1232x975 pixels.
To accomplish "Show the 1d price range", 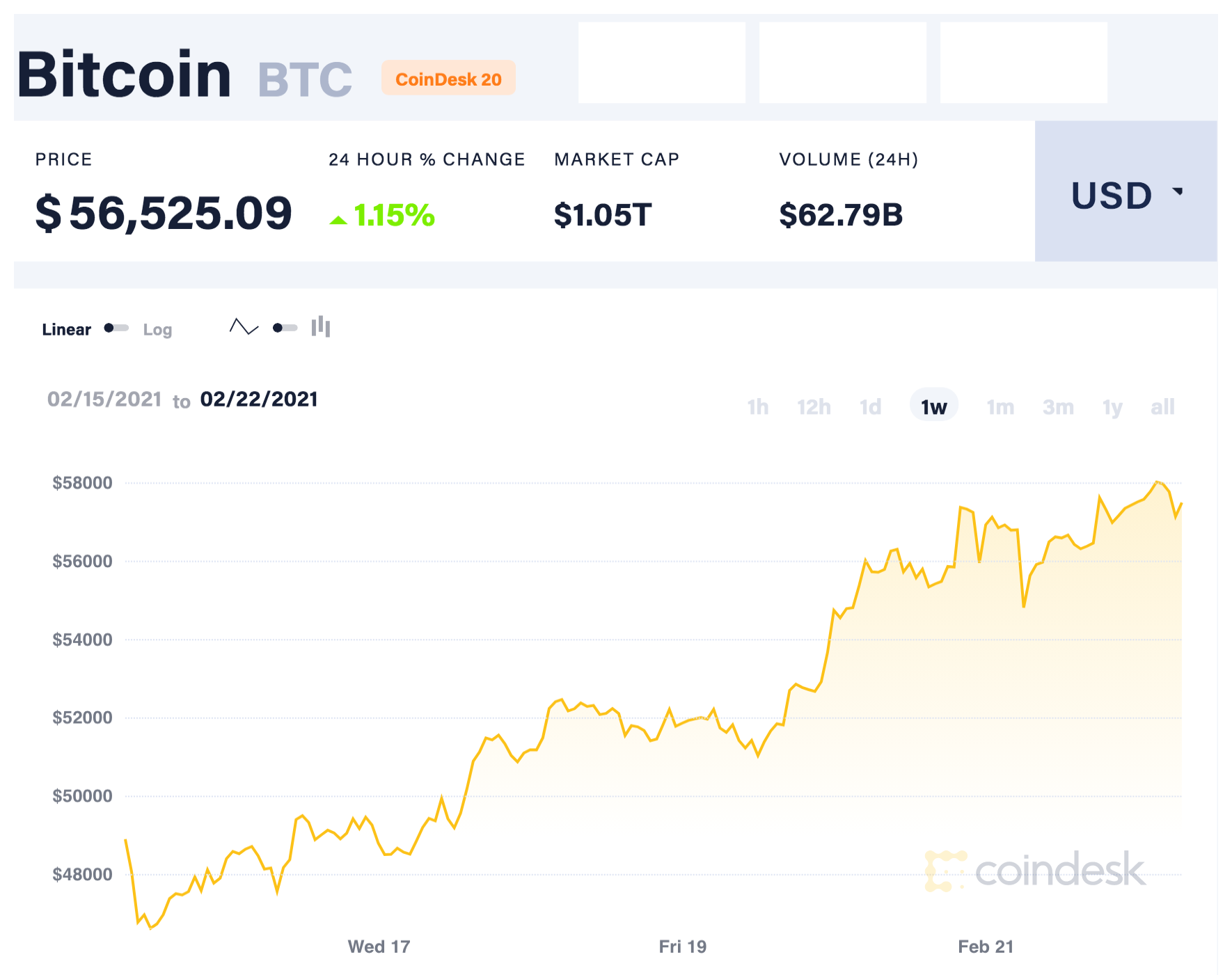I will tap(870, 407).
